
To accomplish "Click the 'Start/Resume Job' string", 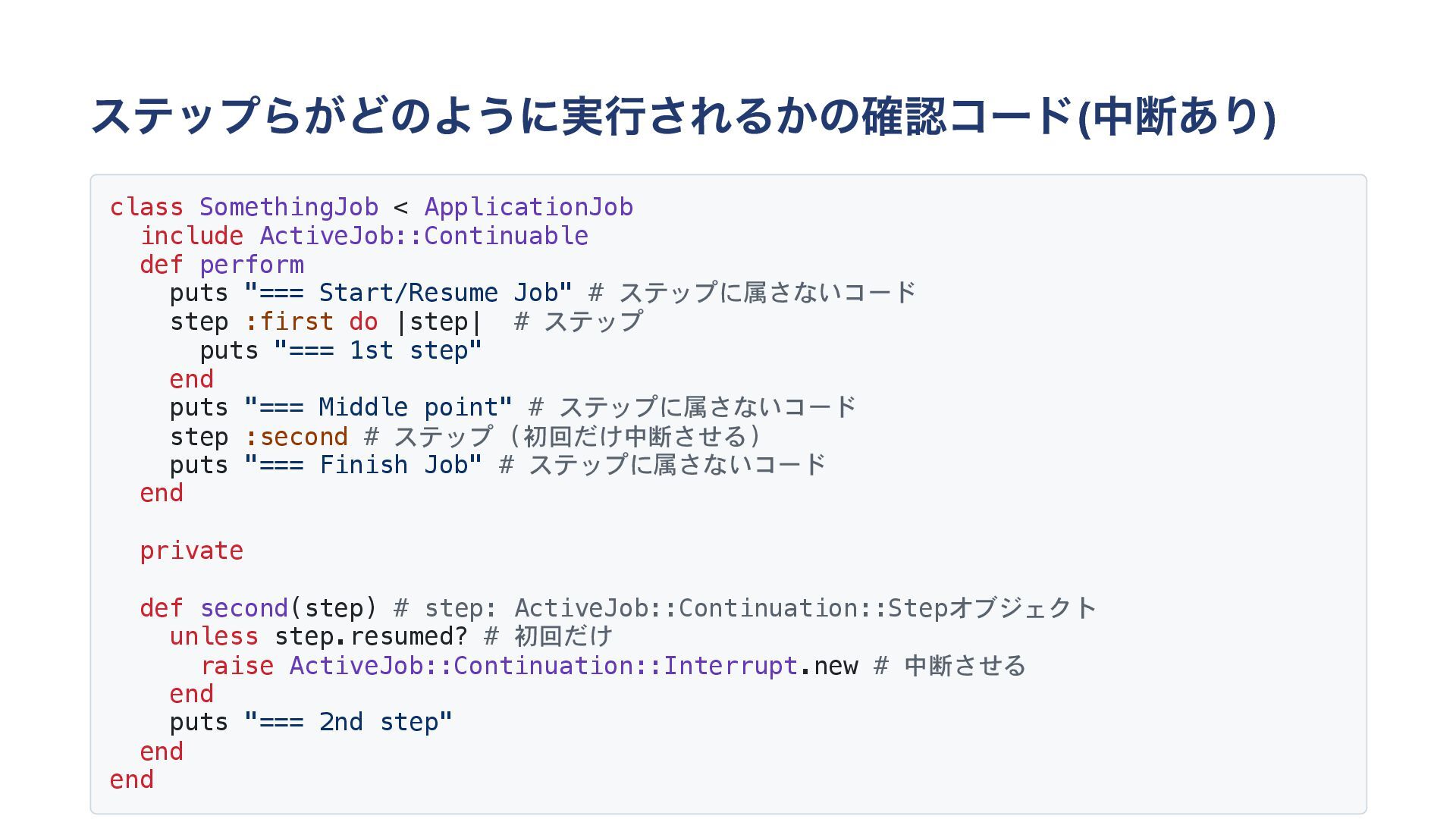I will click(408, 293).
